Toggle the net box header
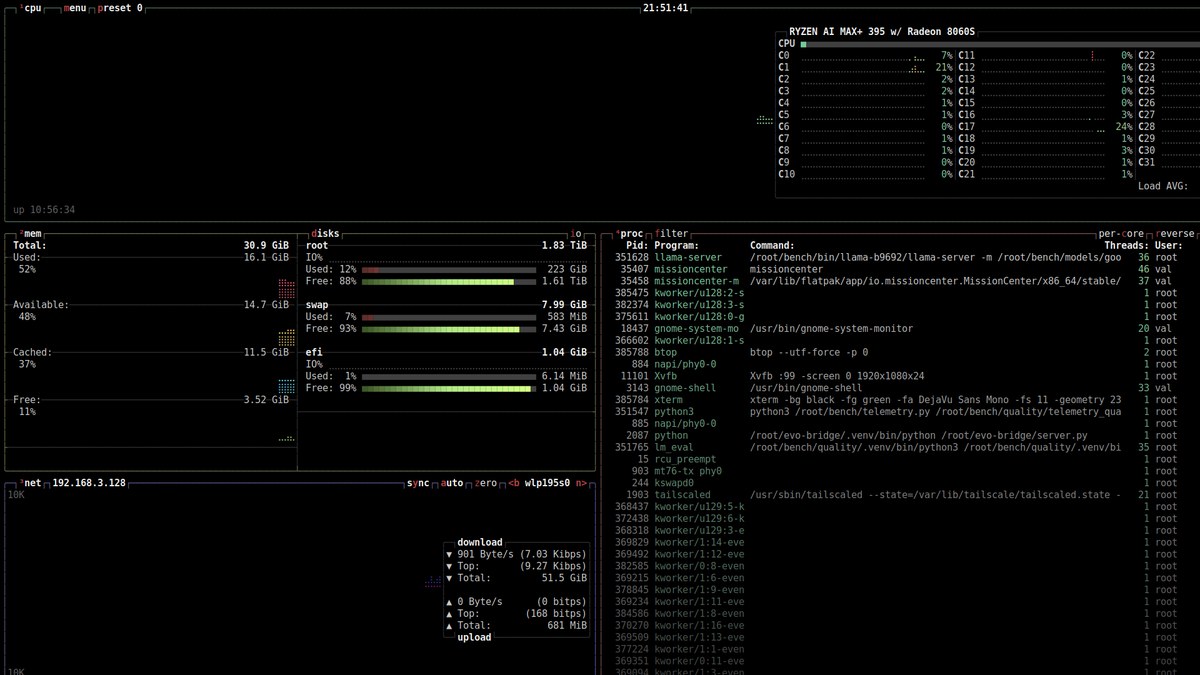This screenshot has height=675, width=1200. click(x=31, y=483)
